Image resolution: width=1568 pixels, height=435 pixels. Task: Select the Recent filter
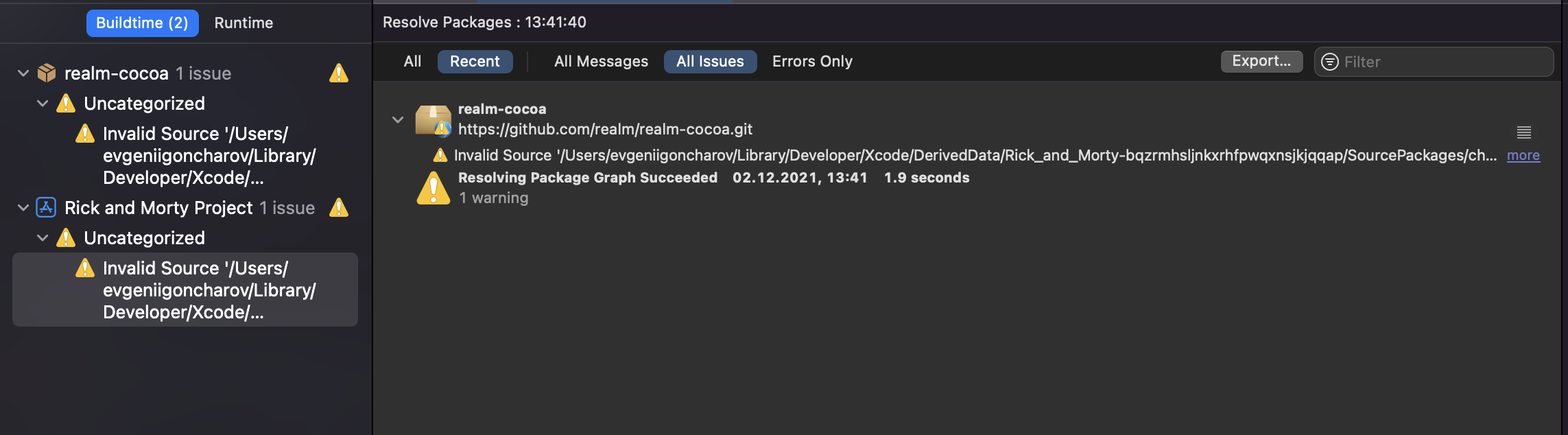click(x=475, y=61)
